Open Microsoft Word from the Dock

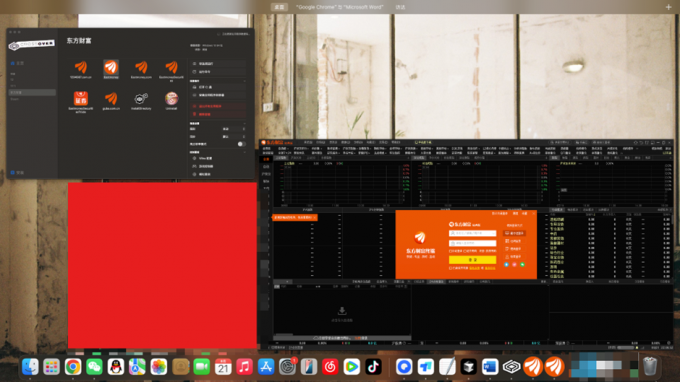click(x=490, y=367)
